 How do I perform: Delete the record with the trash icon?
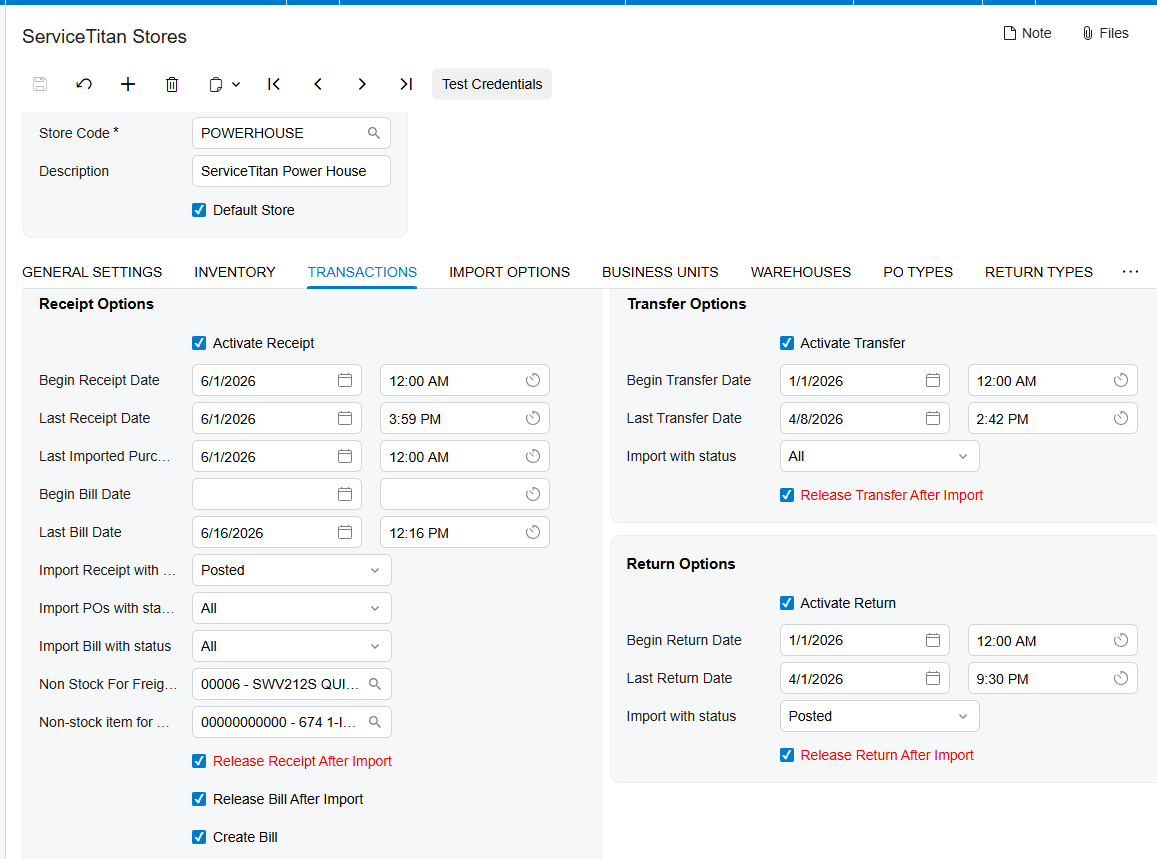172,84
